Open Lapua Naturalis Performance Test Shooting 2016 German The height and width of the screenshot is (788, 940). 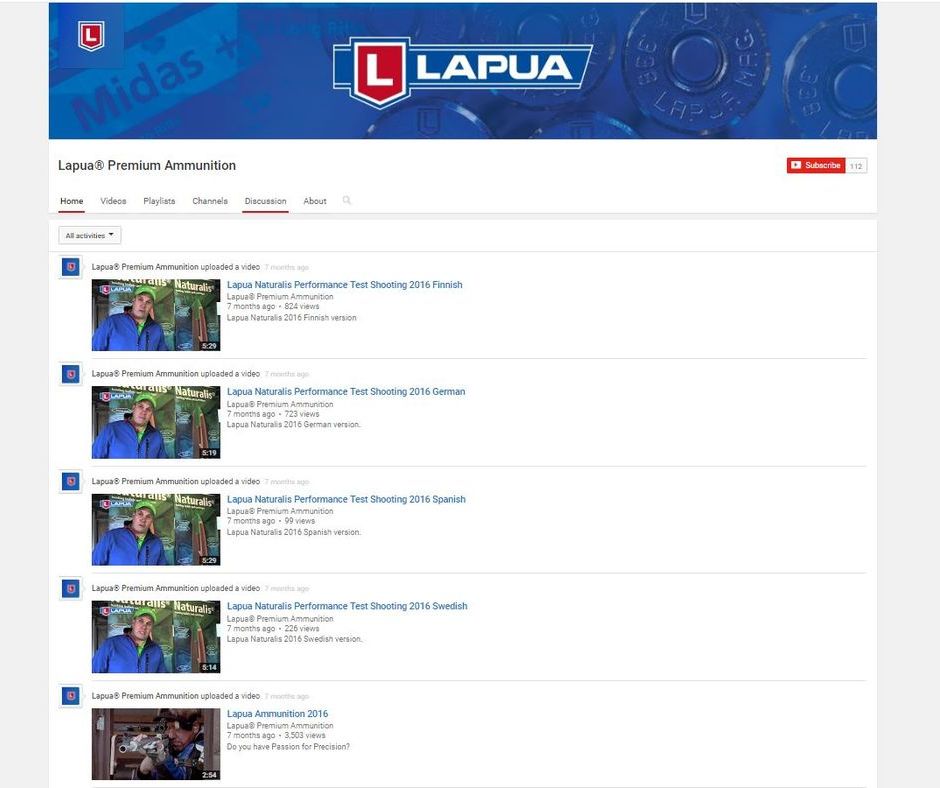pos(346,392)
